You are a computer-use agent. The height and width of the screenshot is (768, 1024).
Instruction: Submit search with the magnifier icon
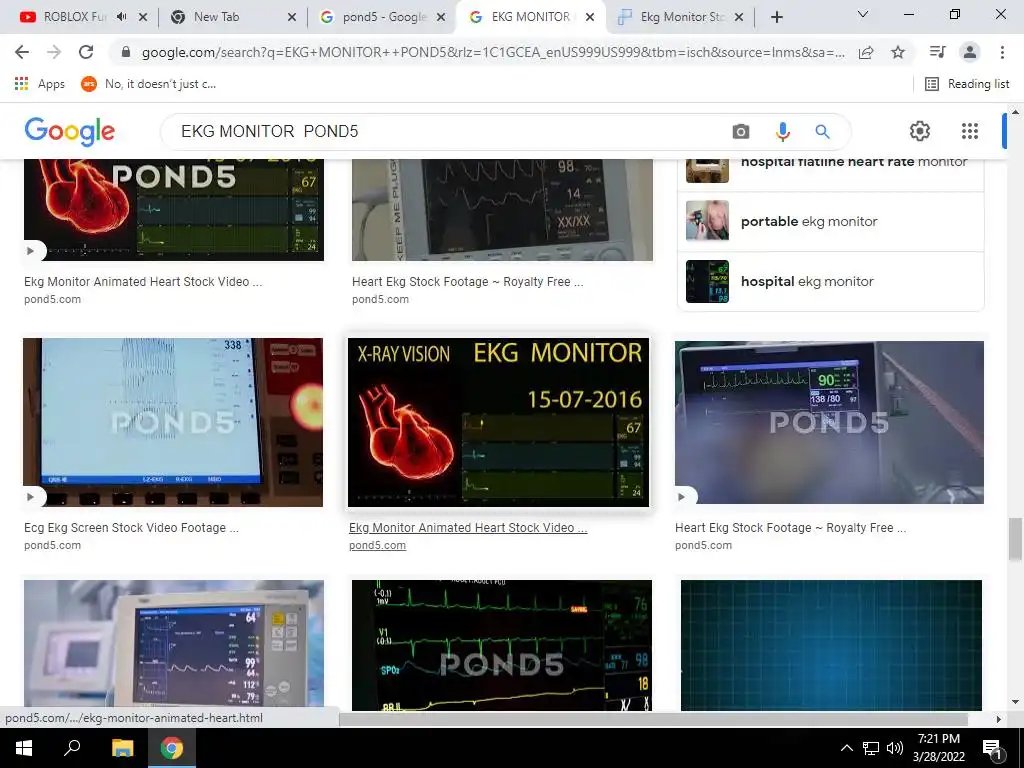[x=822, y=131]
